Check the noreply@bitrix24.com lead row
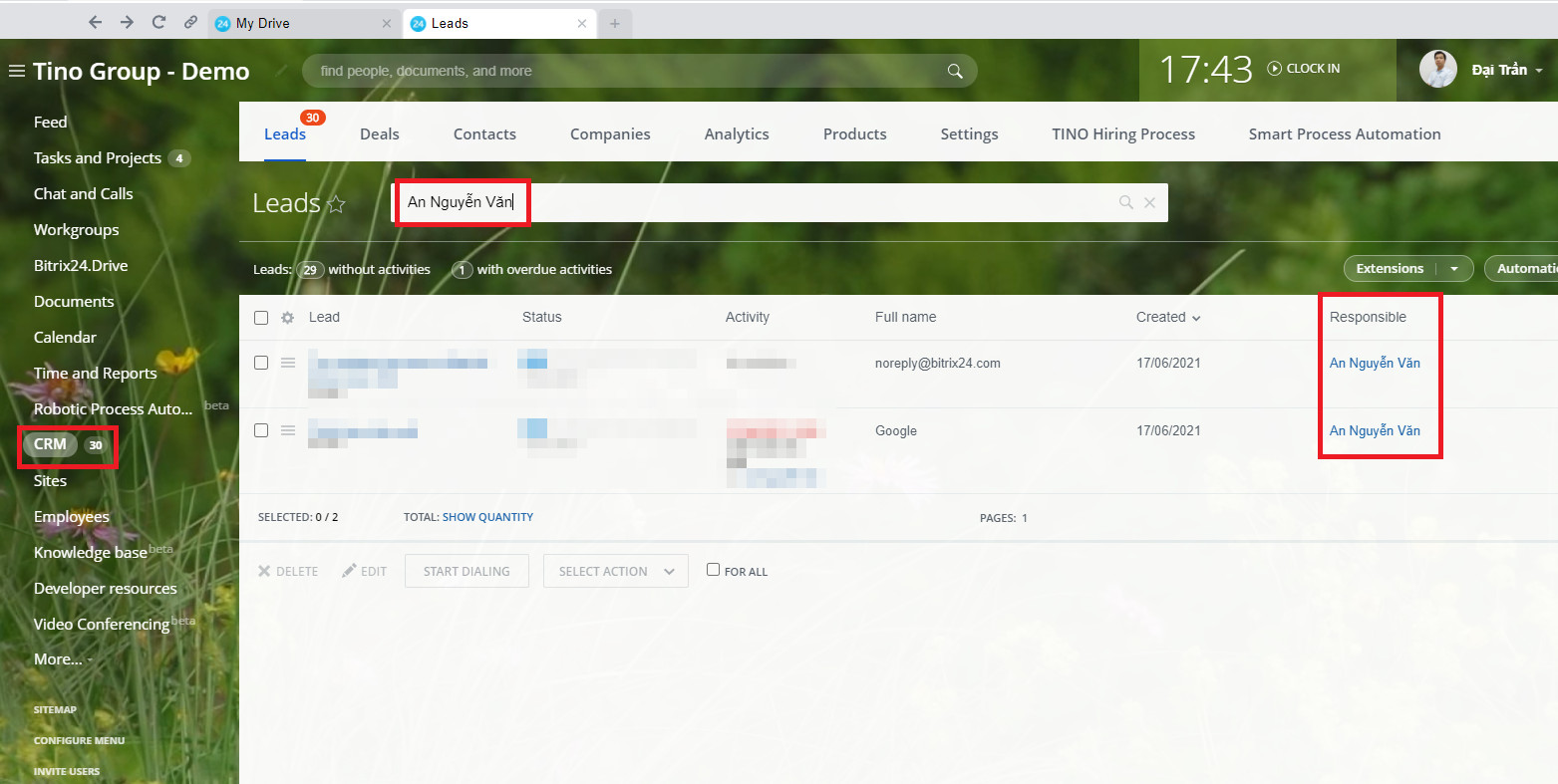 (x=261, y=364)
